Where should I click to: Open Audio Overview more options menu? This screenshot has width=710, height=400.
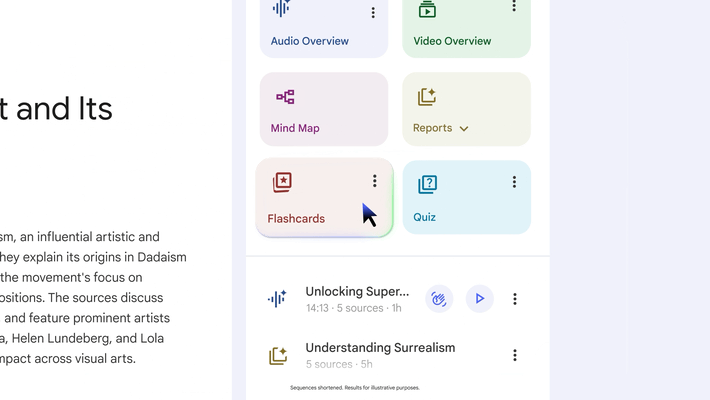point(373,13)
